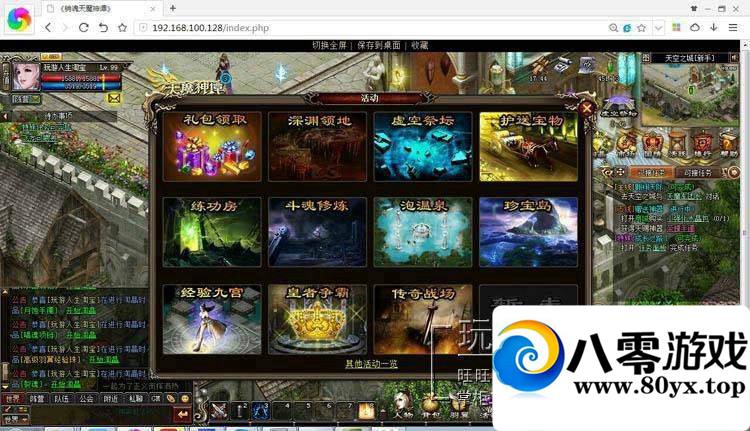Open a new browser tab
Image resolution: width=750 pixels, height=431 pixels.
point(173,8)
